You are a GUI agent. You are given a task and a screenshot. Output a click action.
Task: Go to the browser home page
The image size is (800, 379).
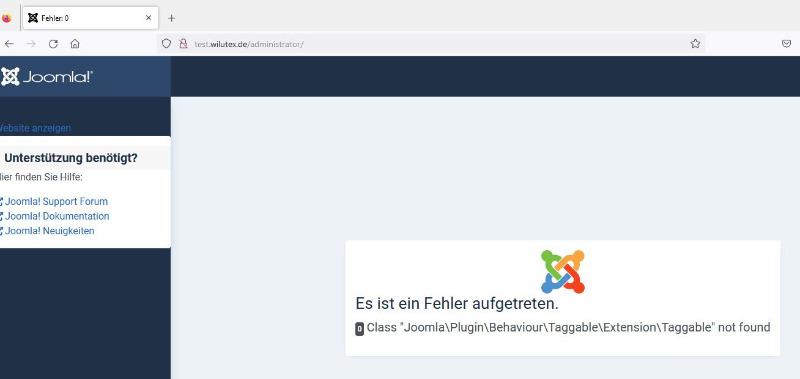tap(75, 44)
